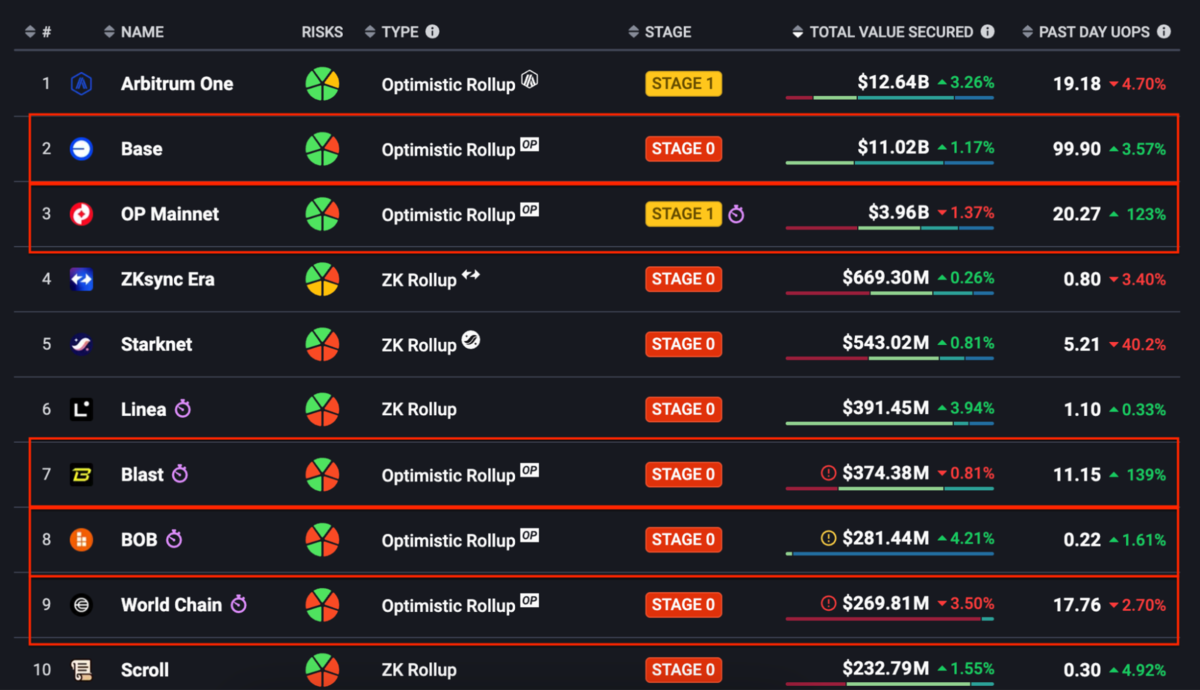Open the risk pie chart for World Chain
Viewport: 1200px width, 690px height.
[x=322, y=605]
